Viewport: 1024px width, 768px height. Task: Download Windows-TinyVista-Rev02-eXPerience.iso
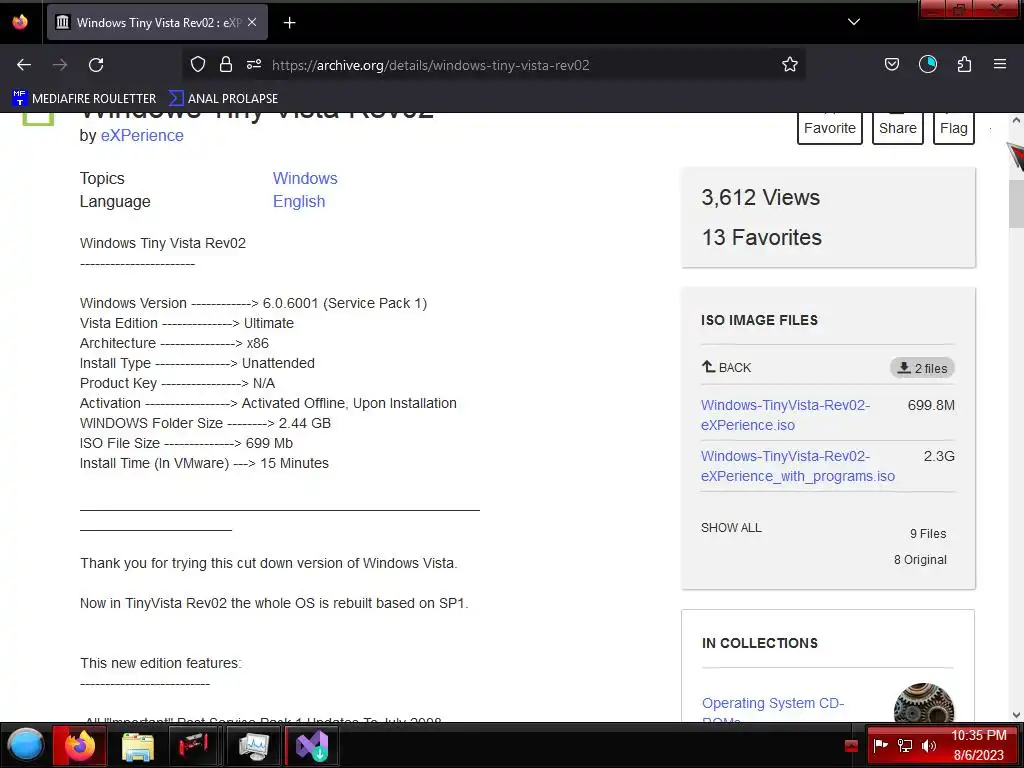click(785, 415)
